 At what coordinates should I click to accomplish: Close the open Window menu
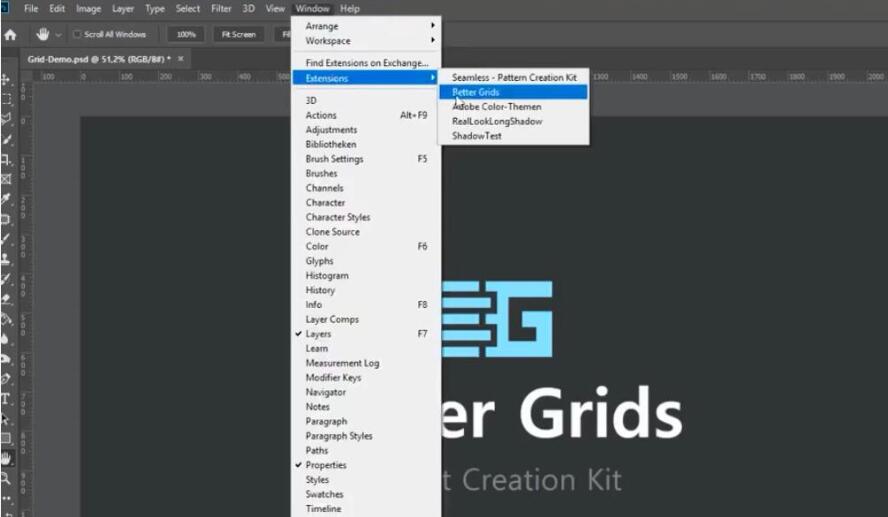pyautogui.click(x=312, y=8)
